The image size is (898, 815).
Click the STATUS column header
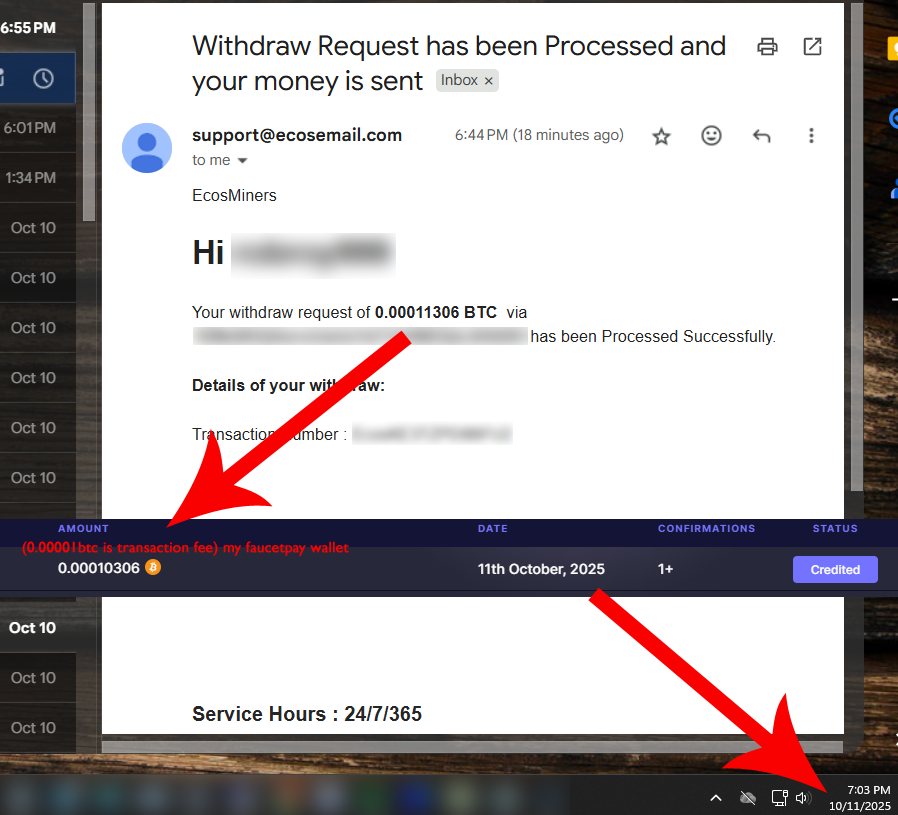pyautogui.click(x=835, y=529)
